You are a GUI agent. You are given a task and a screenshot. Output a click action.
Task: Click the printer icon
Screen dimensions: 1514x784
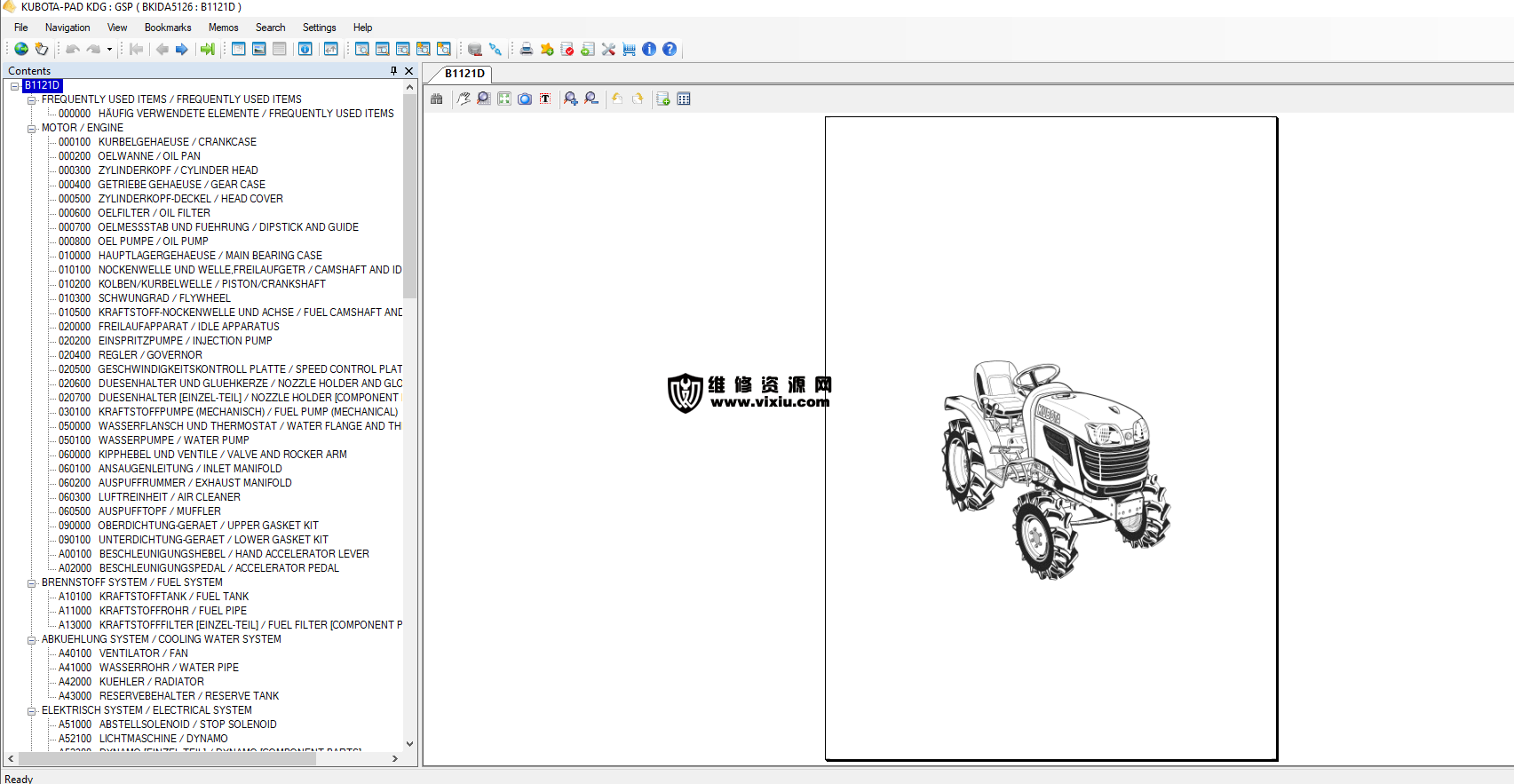[527, 49]
